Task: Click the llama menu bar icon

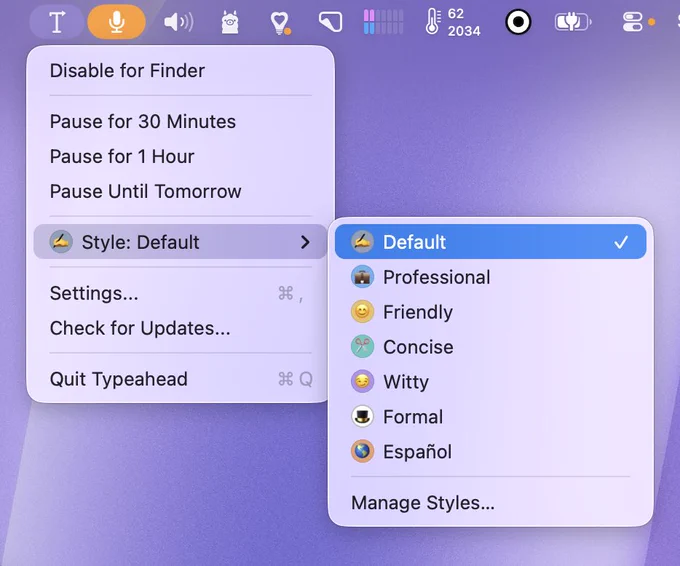Action: click(230, 22)
